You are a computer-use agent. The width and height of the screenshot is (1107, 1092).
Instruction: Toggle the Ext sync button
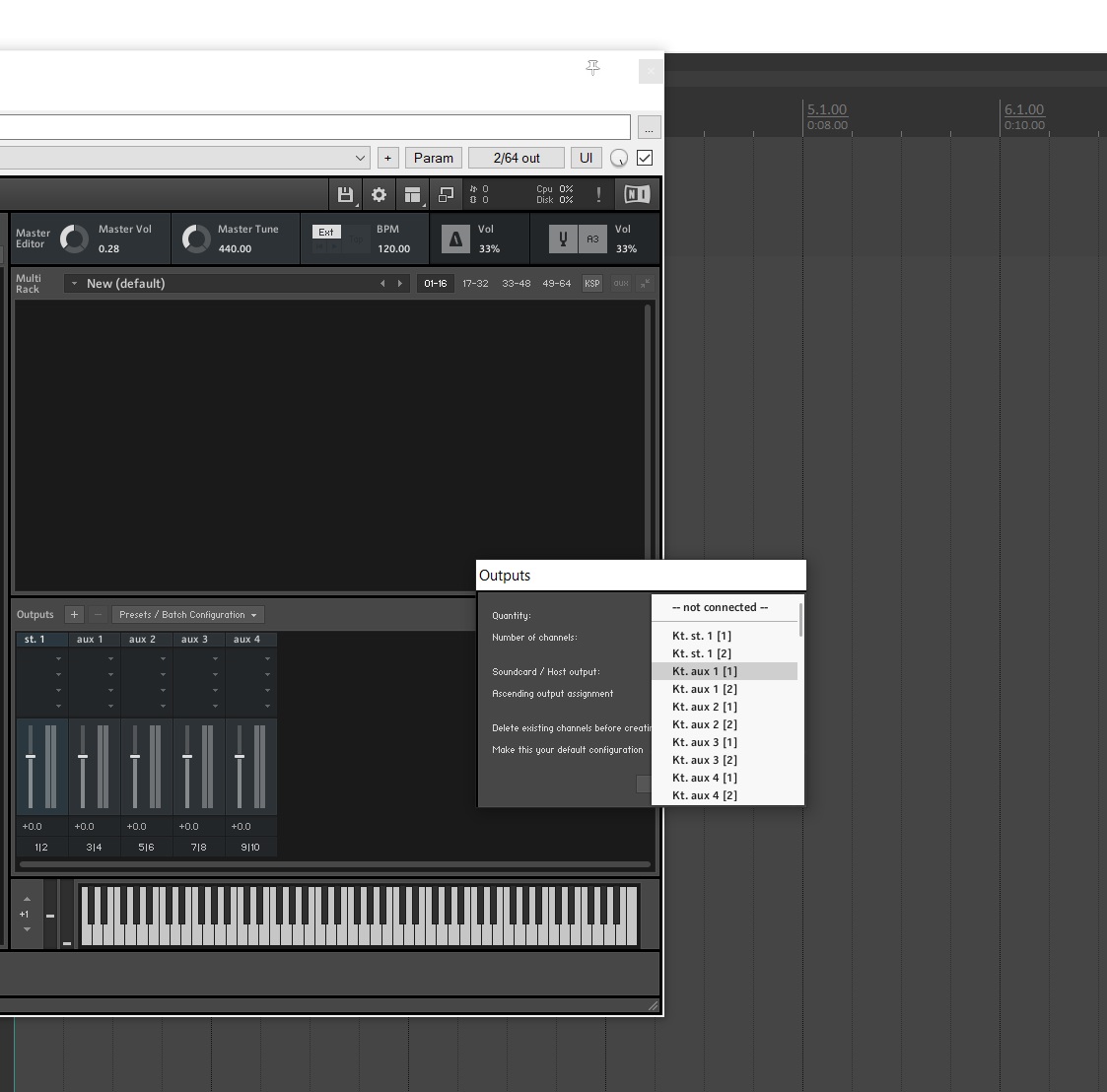(x=326, y=232)
